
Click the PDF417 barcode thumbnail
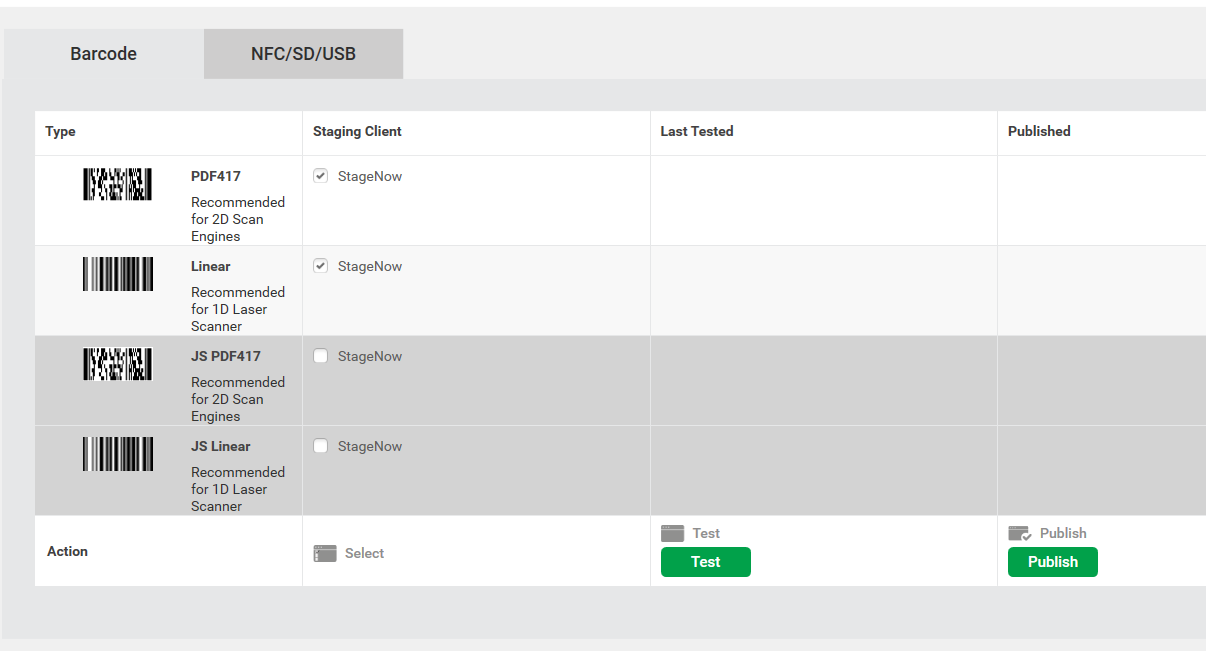(117, 184)
